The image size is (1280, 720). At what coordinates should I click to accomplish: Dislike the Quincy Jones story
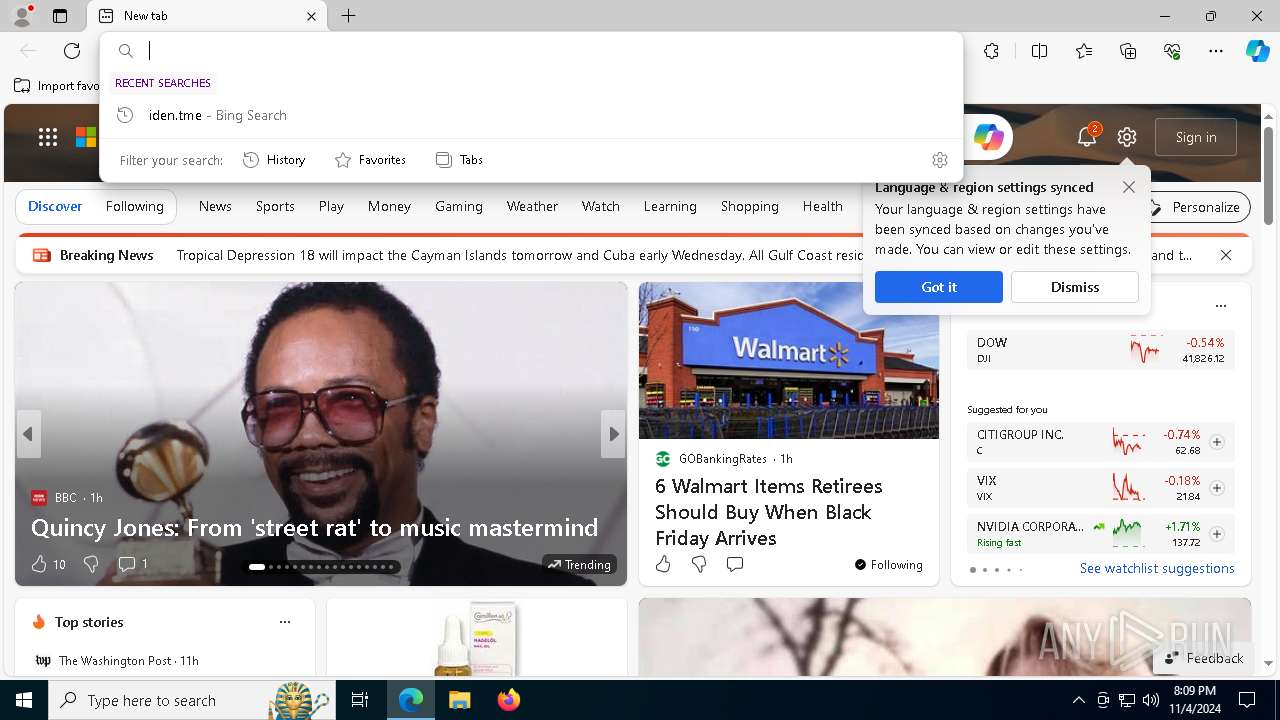(x=91, y=564)
